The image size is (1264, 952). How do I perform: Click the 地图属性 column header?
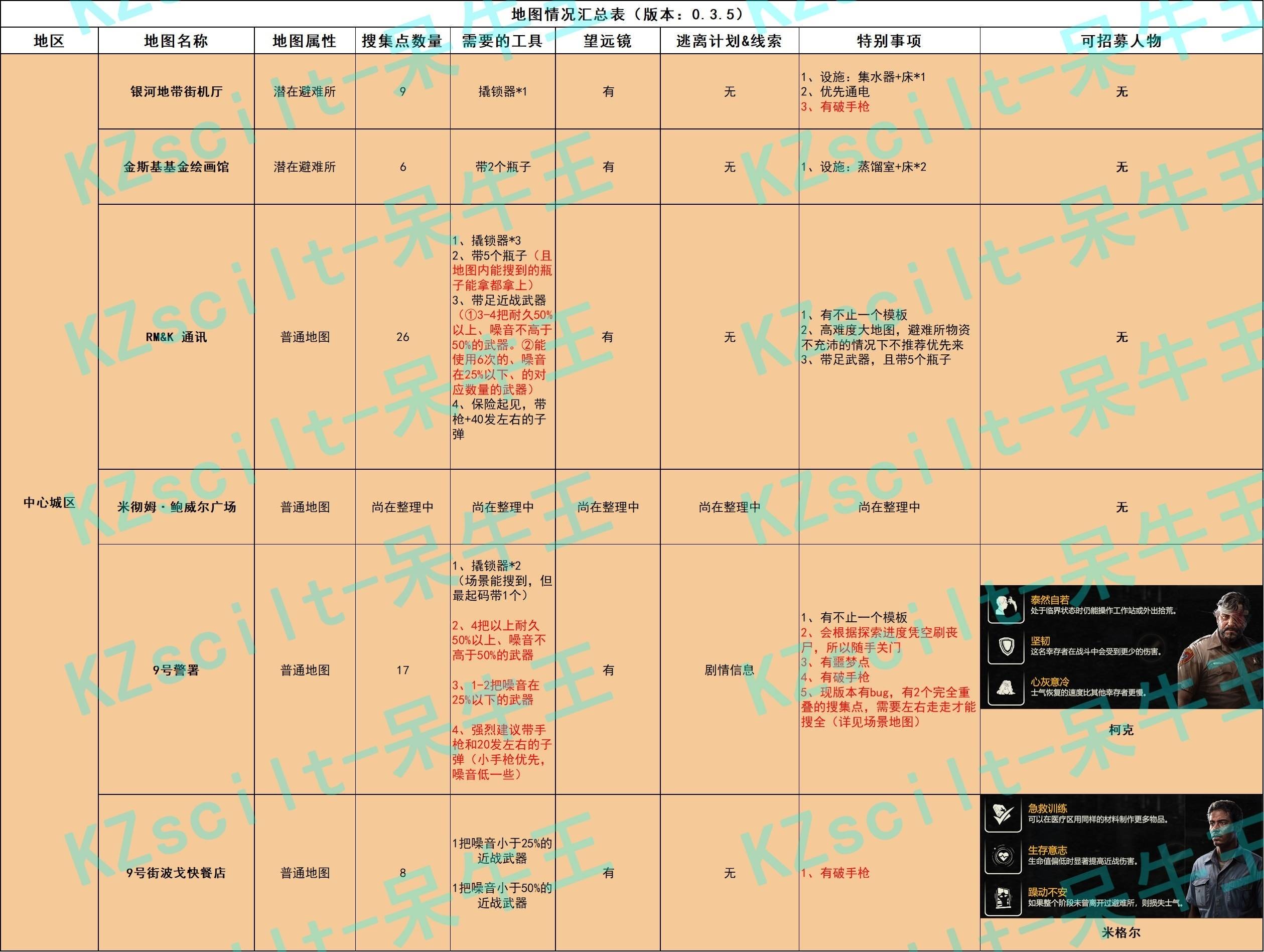click(x=305, y=41)
